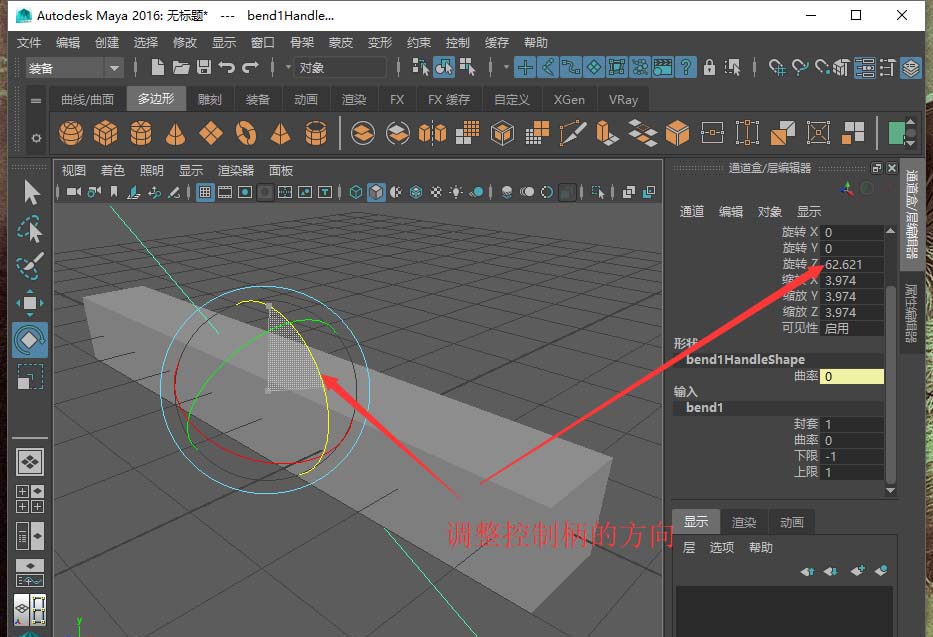The width and height of the screenshot is (933, 637).
Task: Toggle smooth shade all in viewport
Action: [x=376, y=191]
